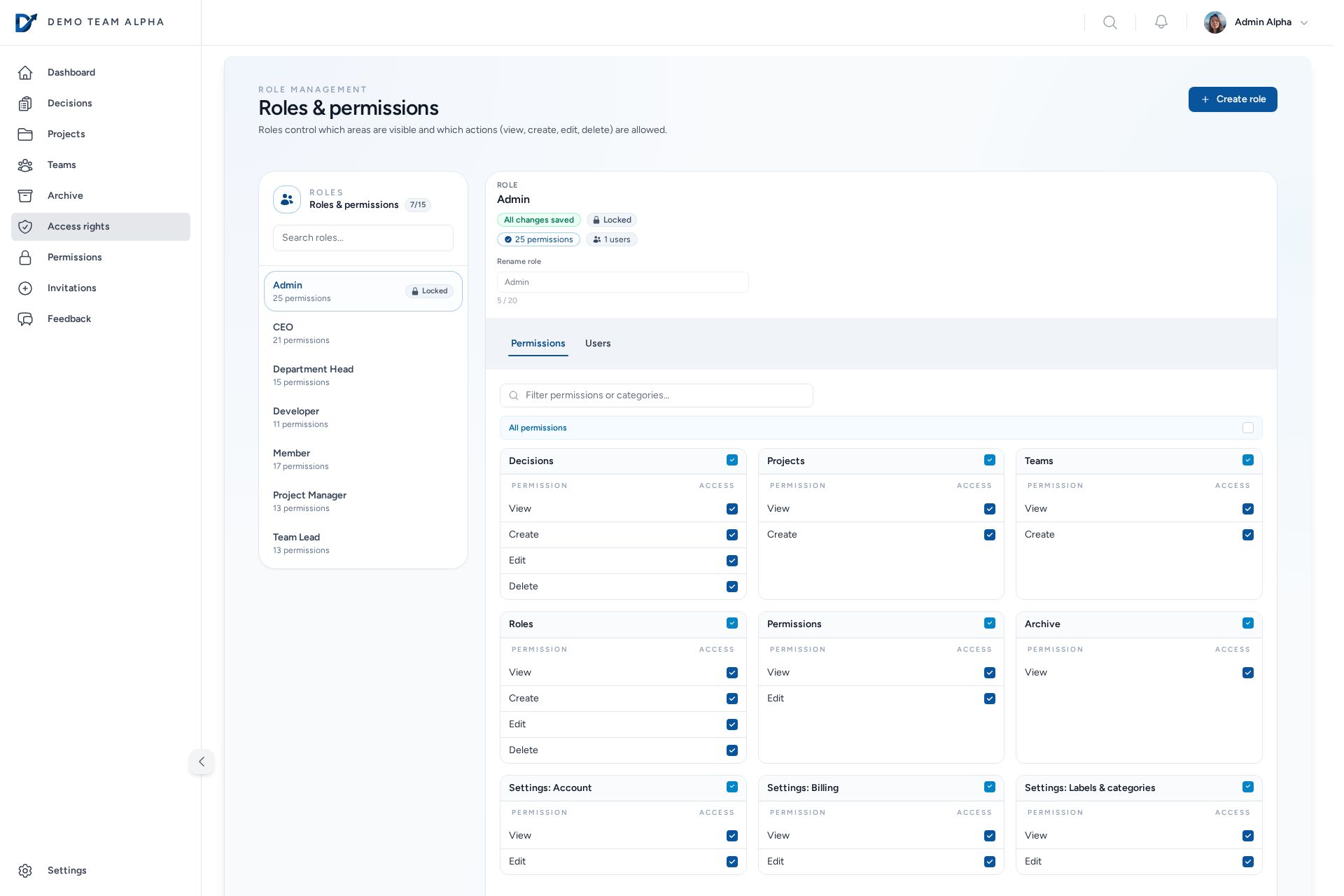Open Archive using the box icon
This screenshot has height=896, width=1344.
pyautogui.click(x=26, y=196)
